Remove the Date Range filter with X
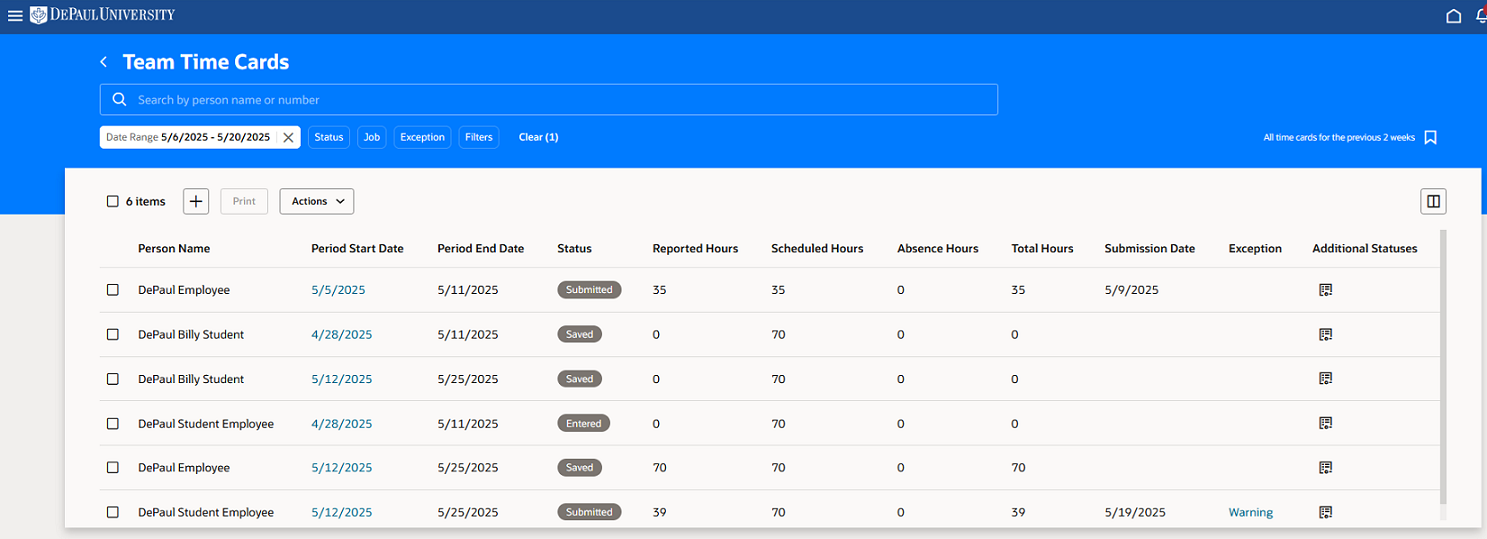This screenshot has height=539, width=1487. [x=288, y=137]
